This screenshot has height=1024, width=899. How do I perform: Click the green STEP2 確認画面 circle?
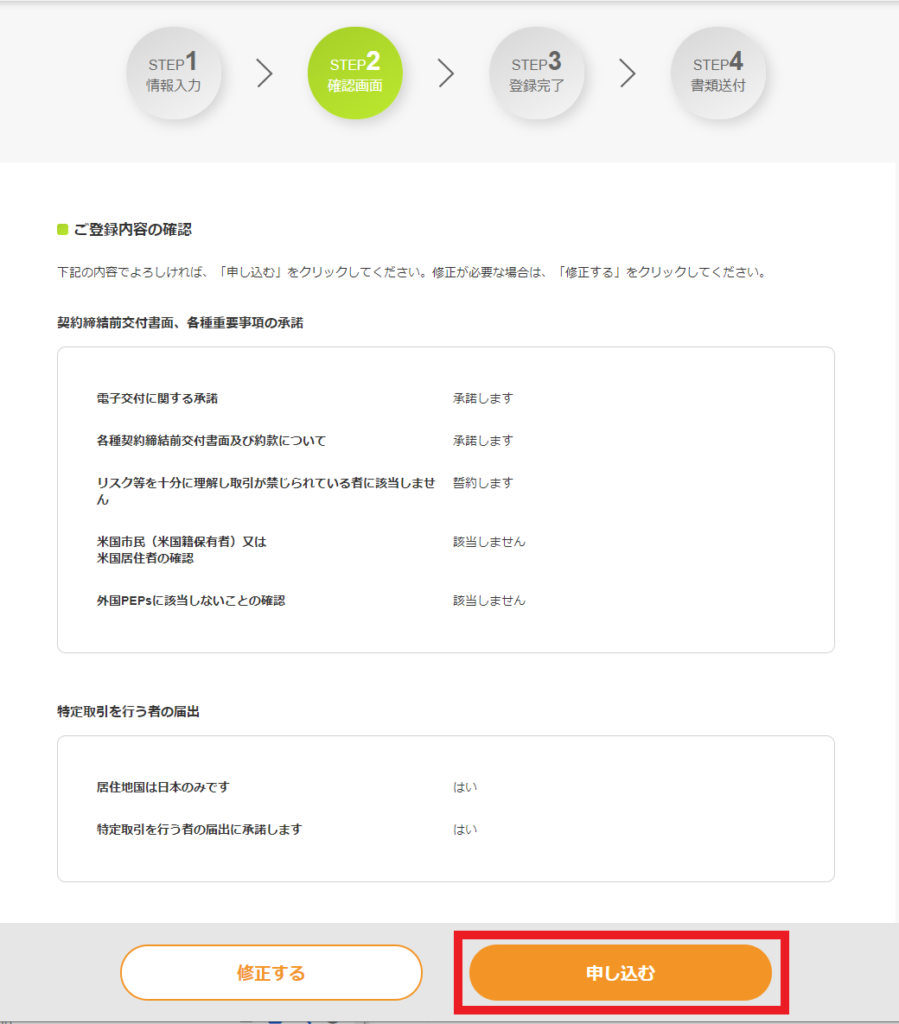355,73
